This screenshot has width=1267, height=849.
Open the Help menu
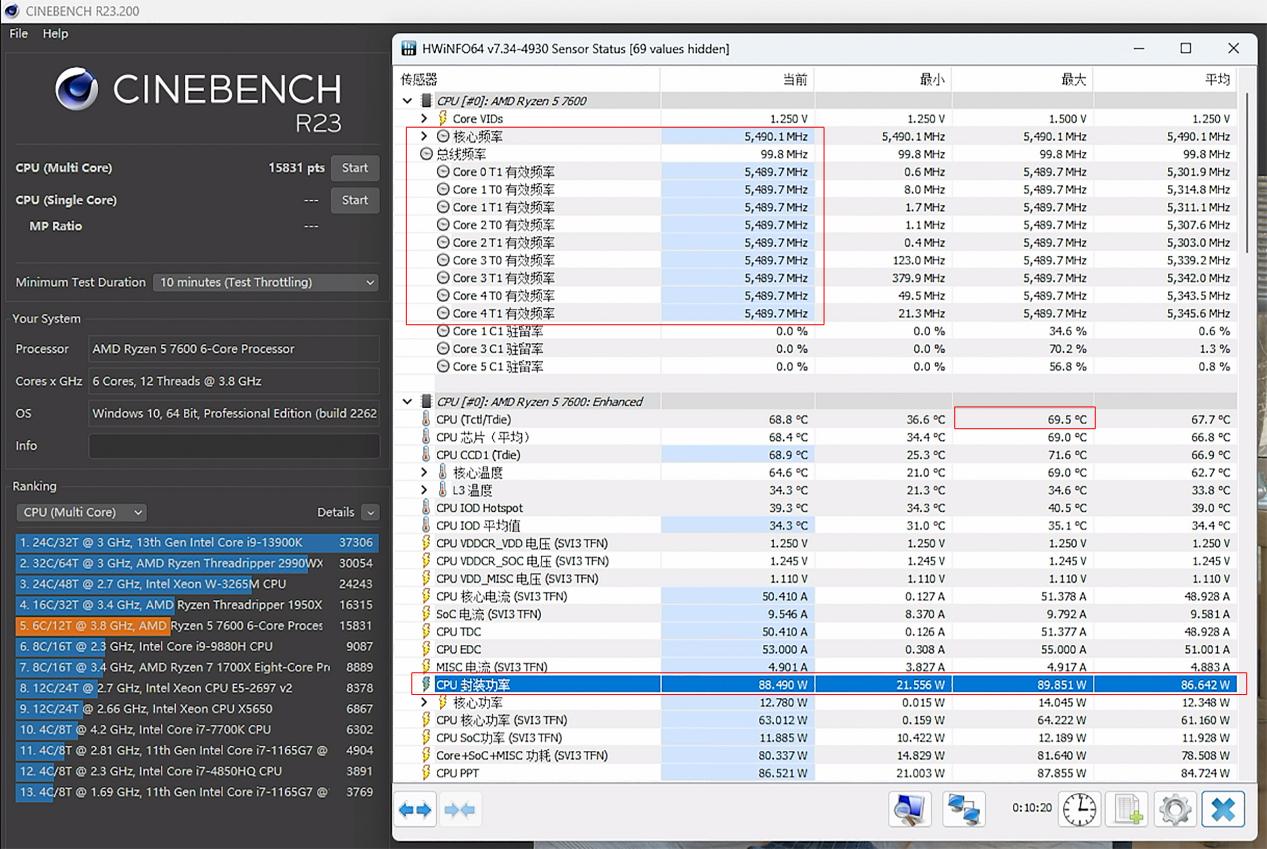pos(55,33)
